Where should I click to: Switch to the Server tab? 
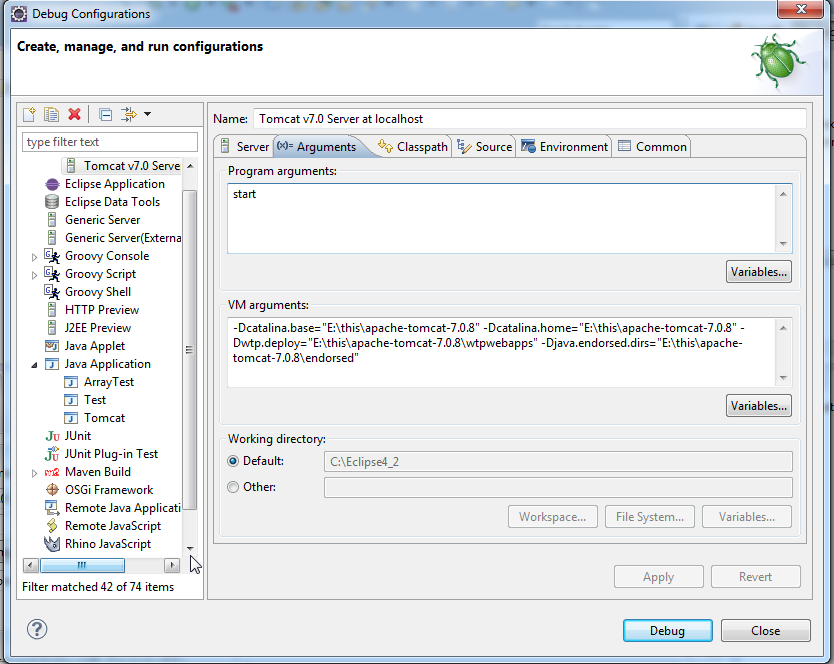click(245, 147)
